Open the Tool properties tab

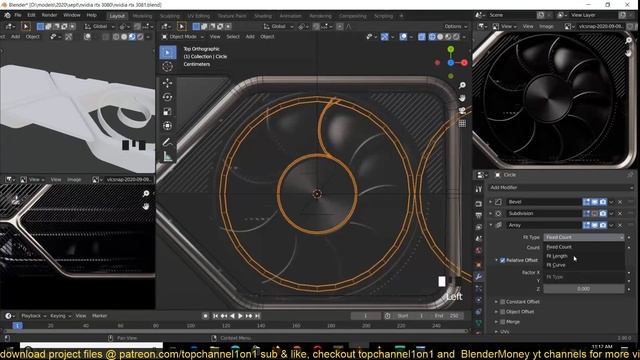tap(478, 189)
